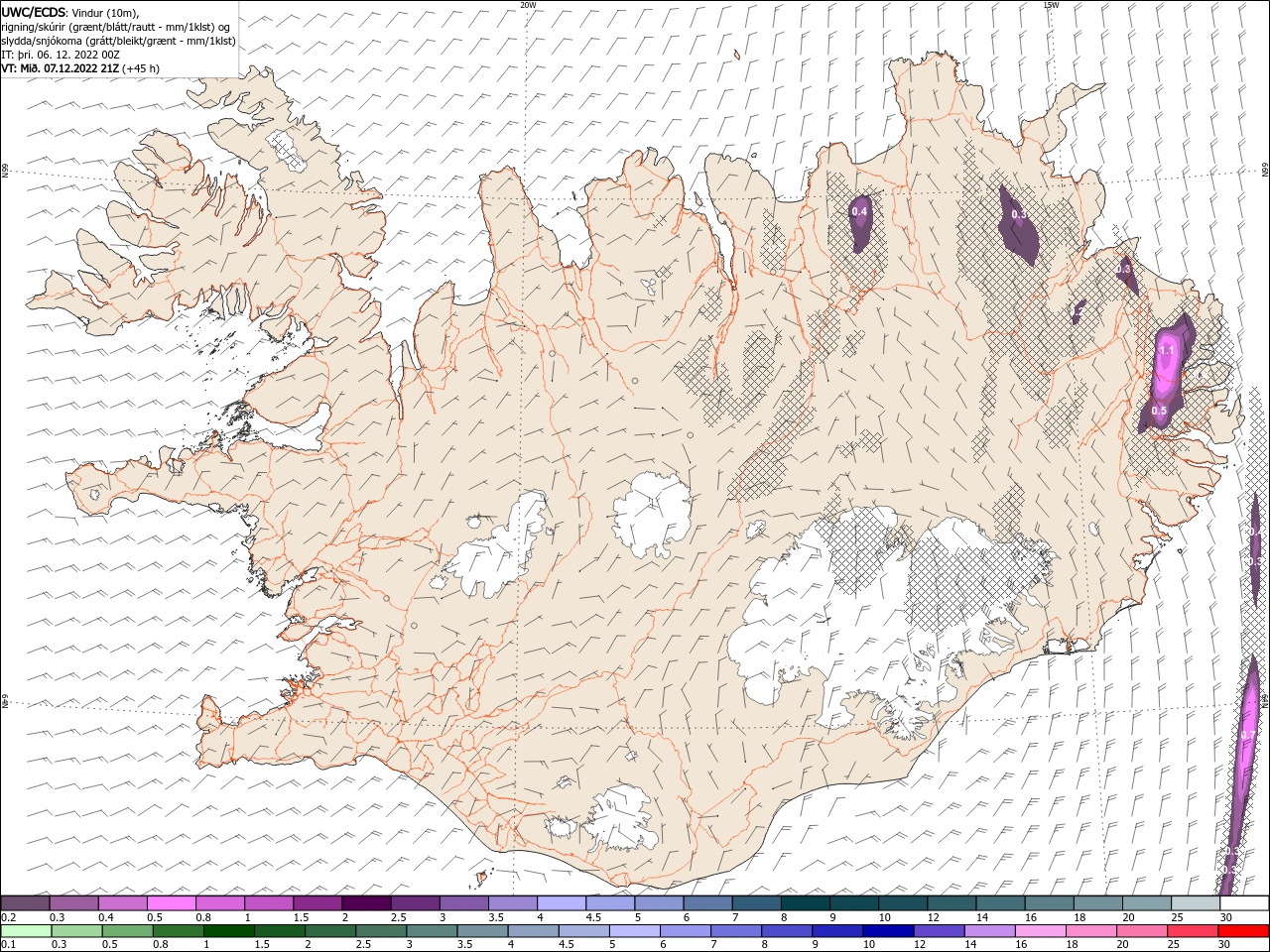The height and width of the screenshot is (952, 1270).
Task: Click the white 30 swatch in upper legend
Action: (x=1244, y=903)
